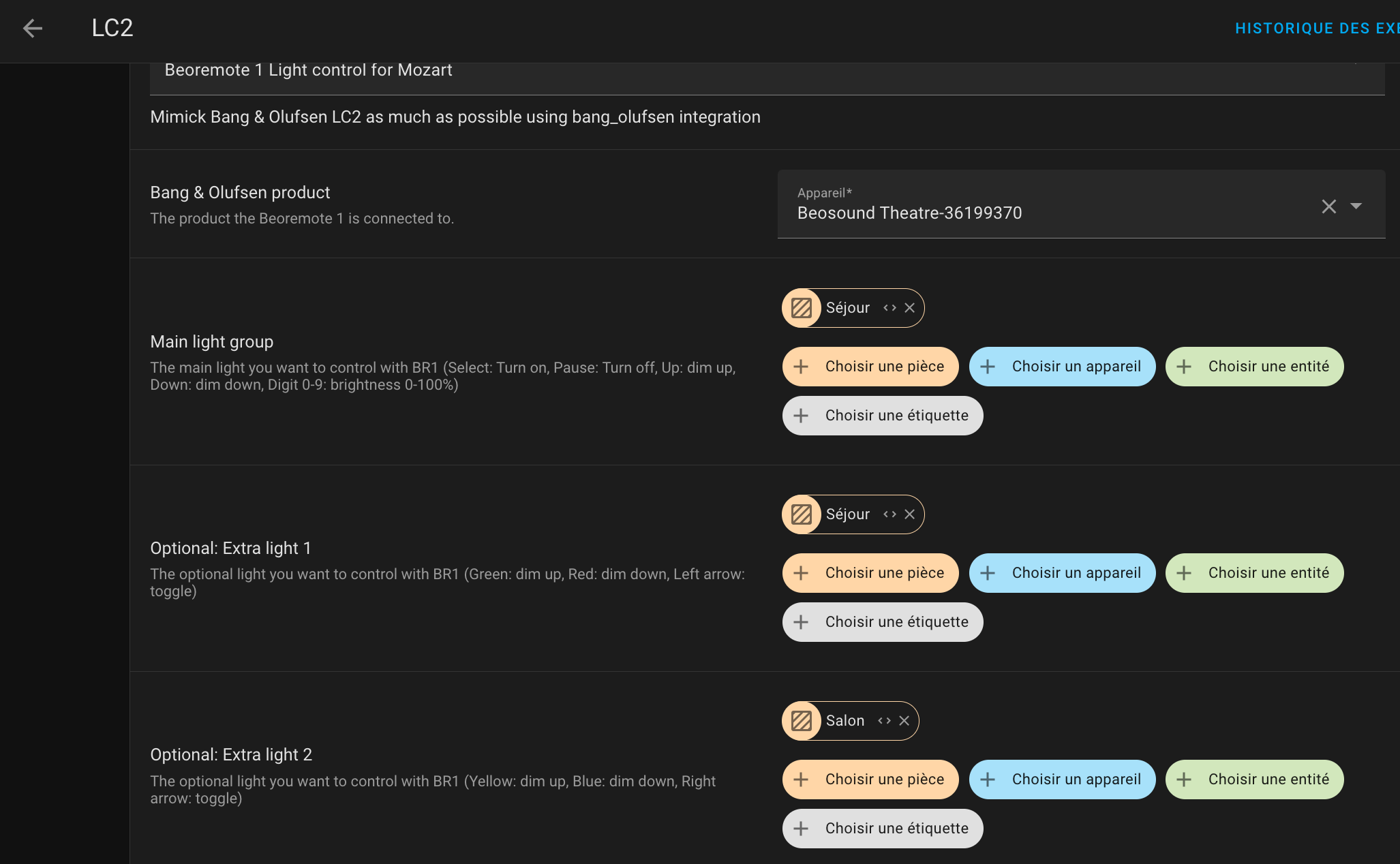
Task: Clear the Beosound Theatre device selection
Action: point(1328,206)
